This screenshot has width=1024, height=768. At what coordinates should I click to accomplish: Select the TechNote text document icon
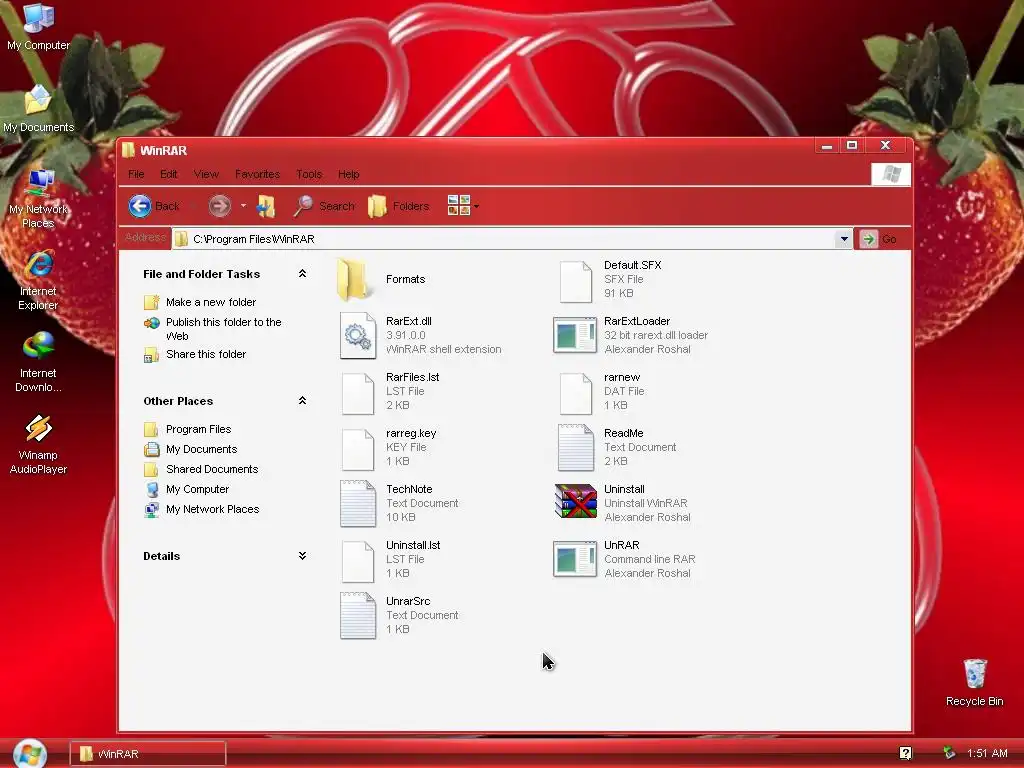pyautogui.click(x=358, y=504)
